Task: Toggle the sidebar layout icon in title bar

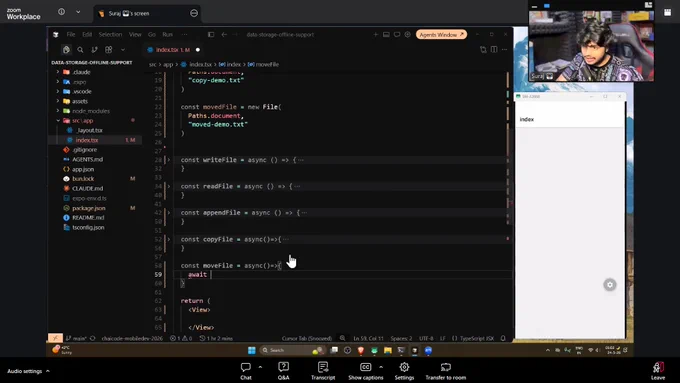Action: 211,35
